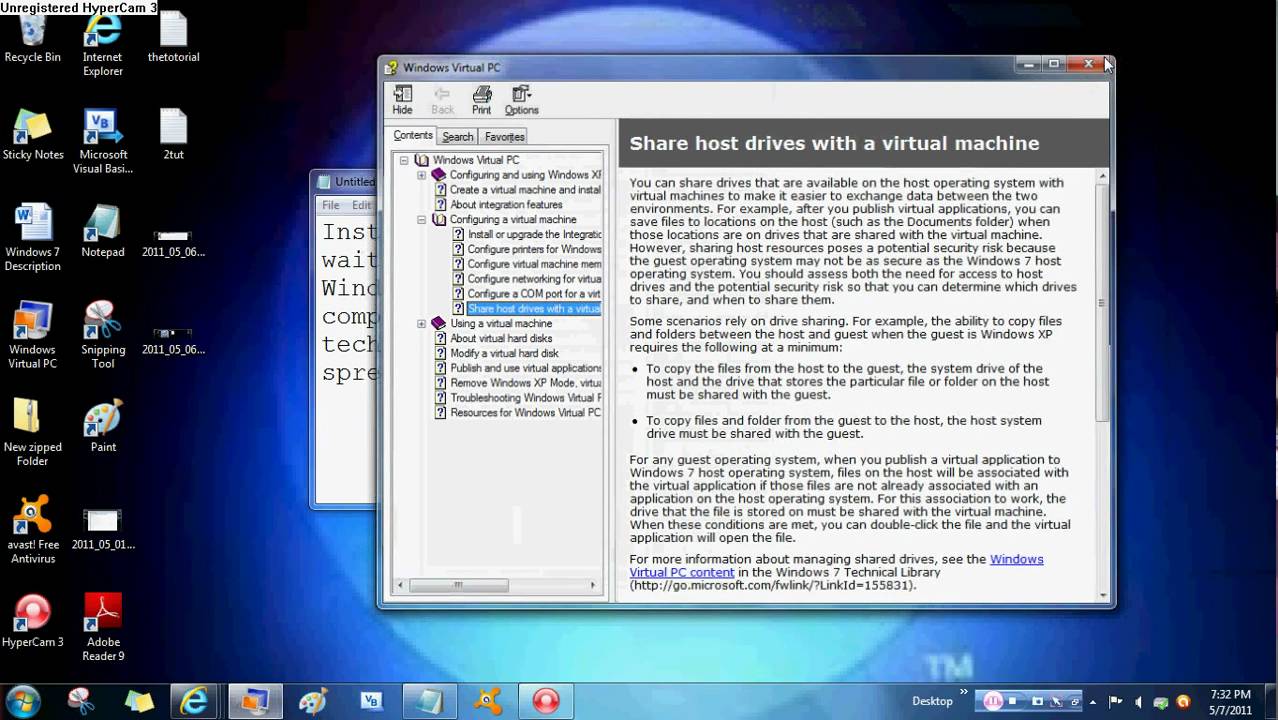Screen dimensions: 1278x720
Task: Open the Start menu orb
Action: click(x=23, y=700)
